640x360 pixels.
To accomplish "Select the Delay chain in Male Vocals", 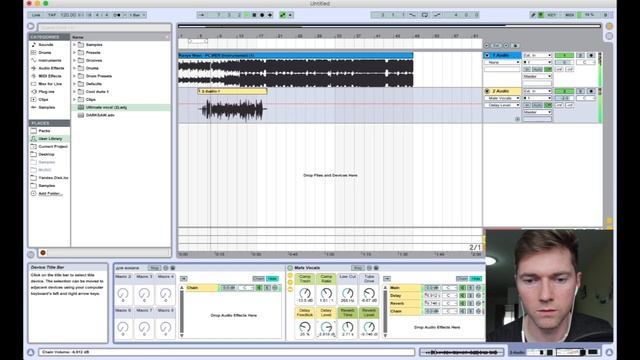I will click(x=405, y=296).
